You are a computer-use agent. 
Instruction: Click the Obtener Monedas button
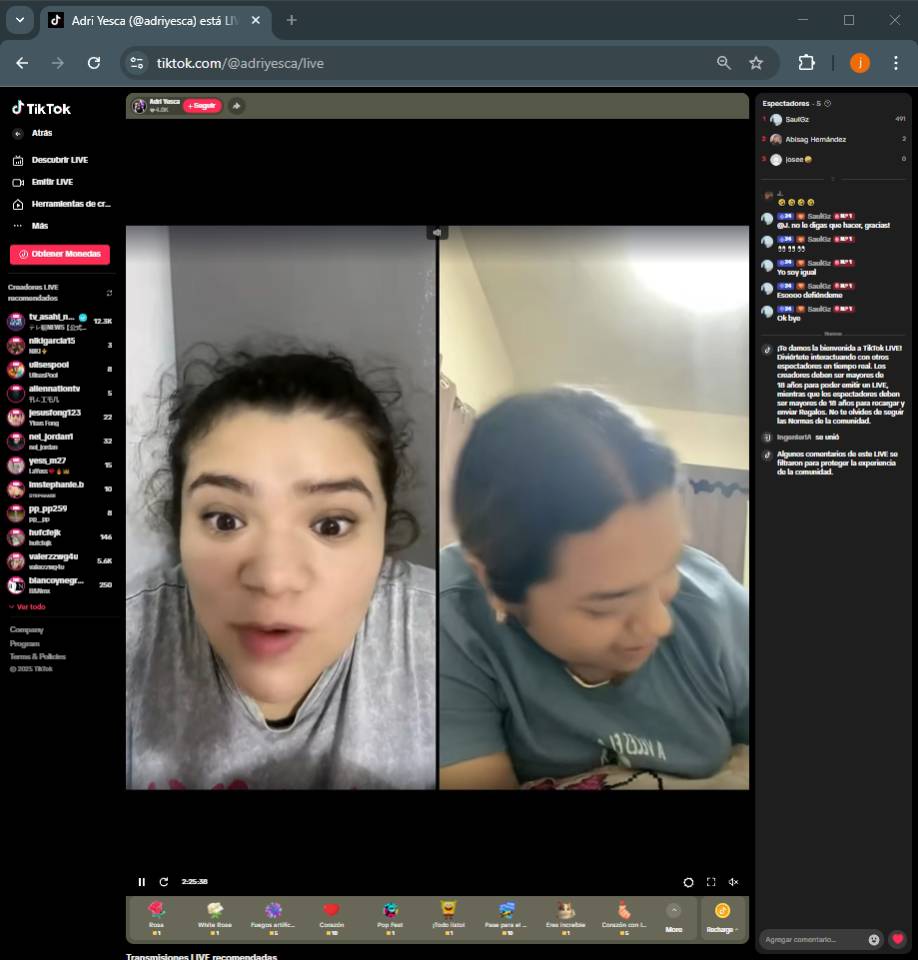pyautogui.click(x=60, y=254)
